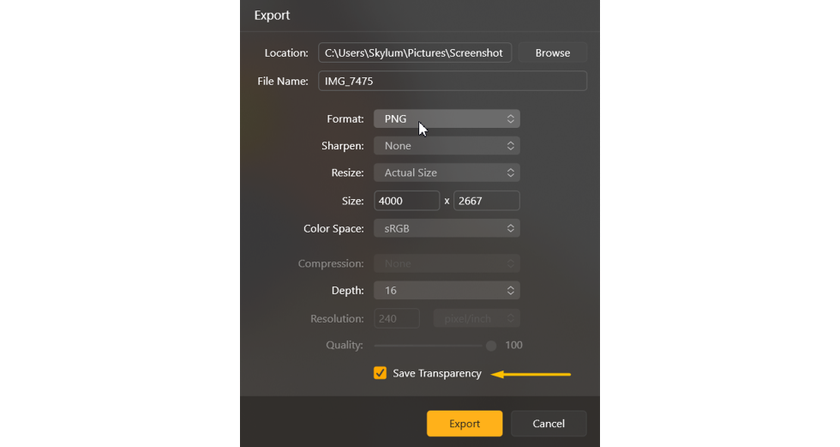Viewport: 840px width, 447px height.
Task: Click the Color Space label
Action: [x=333, y=228]
